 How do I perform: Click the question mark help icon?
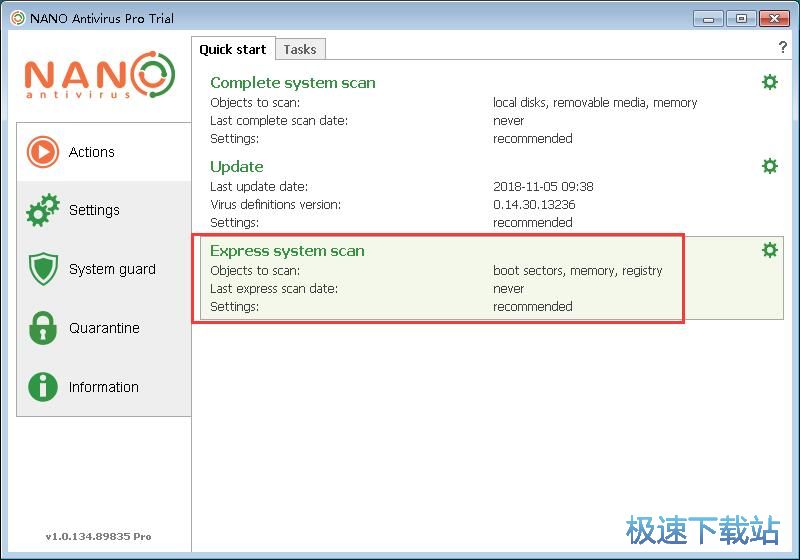click(x=783, y=47)
